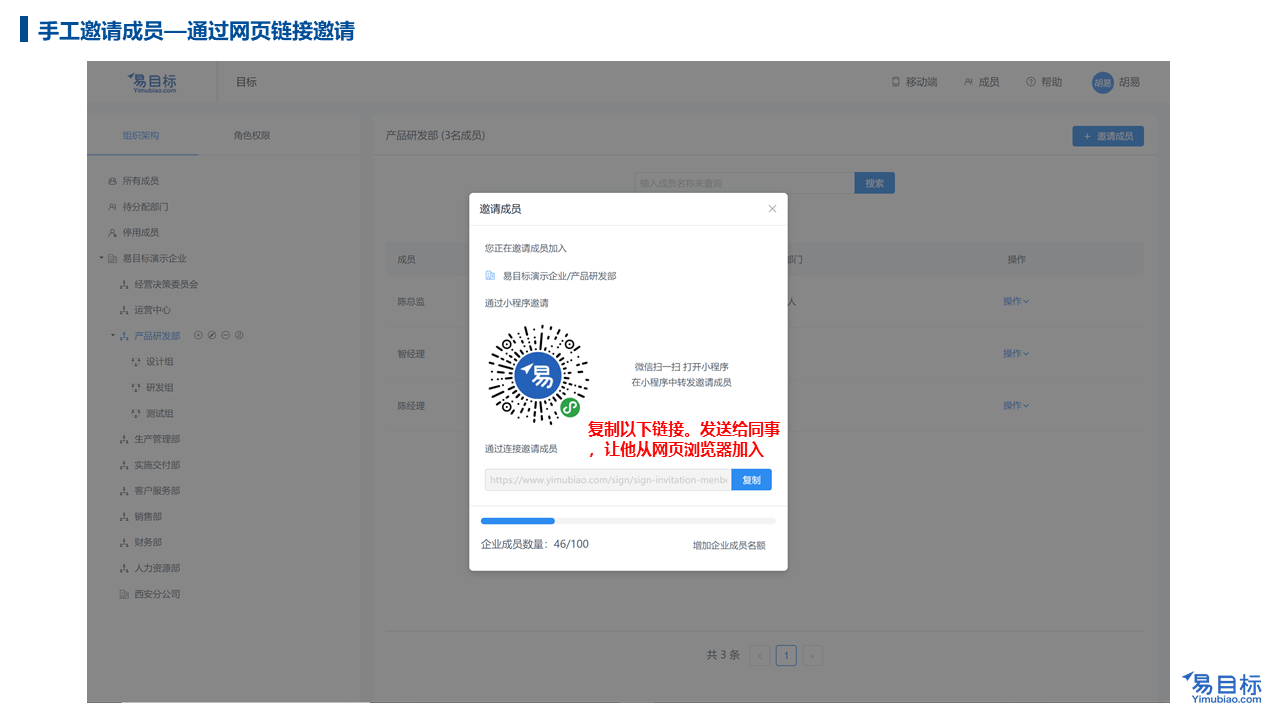Select 西安分公司 in the tree

pyautogui.click(x=157, y=594)
